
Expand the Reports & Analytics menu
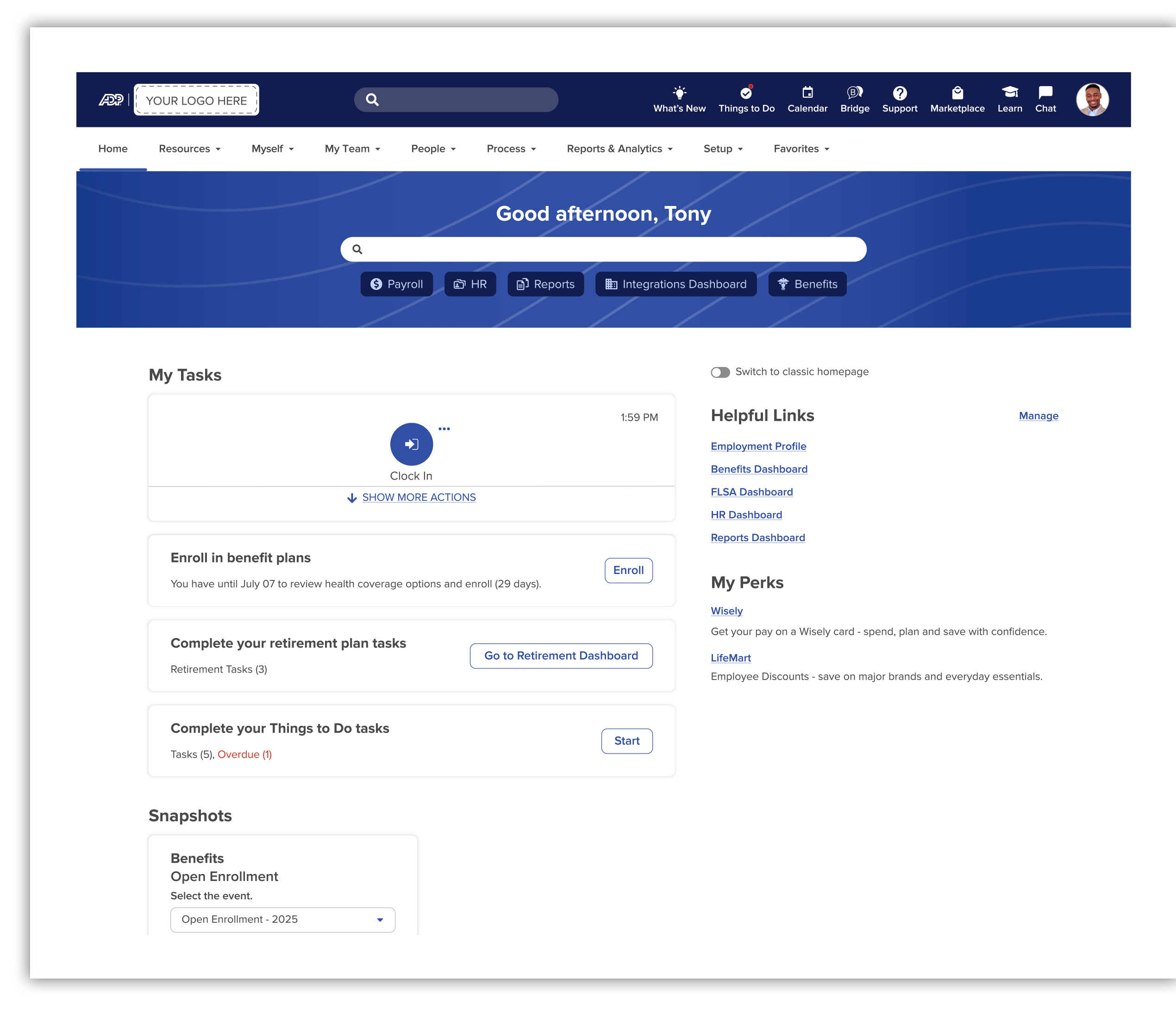coord(619,149)
